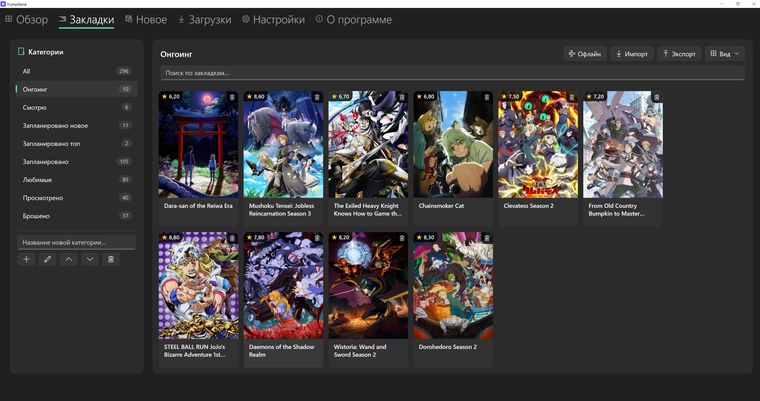Viewport: 760px width, 401px height.
Task: Click the Импорт button
Action: tap(632, 54)
